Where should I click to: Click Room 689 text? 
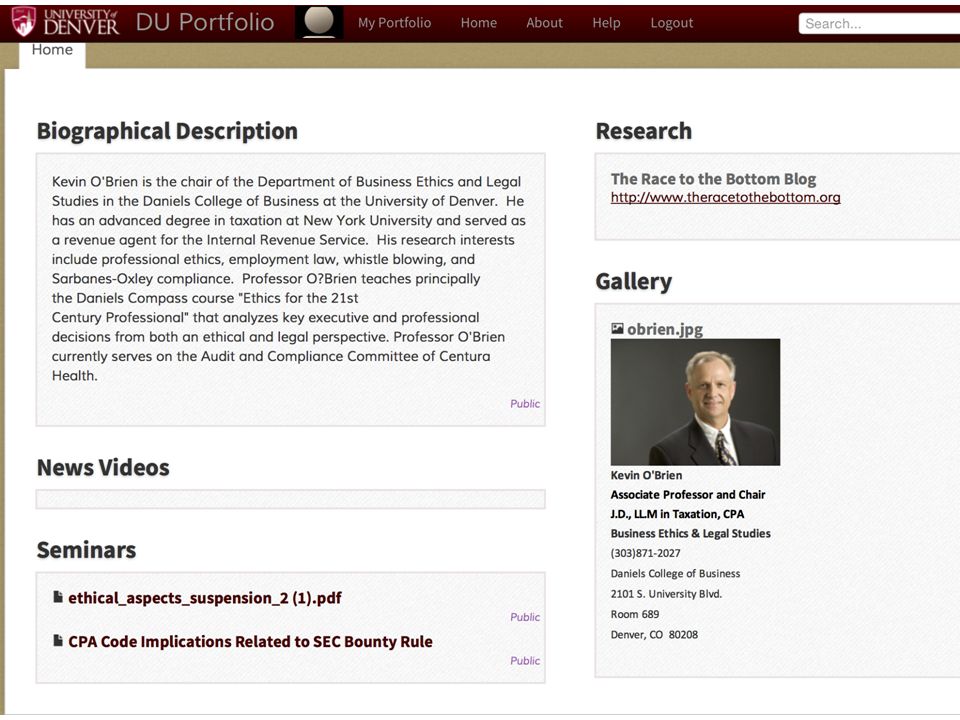point(635,614)
